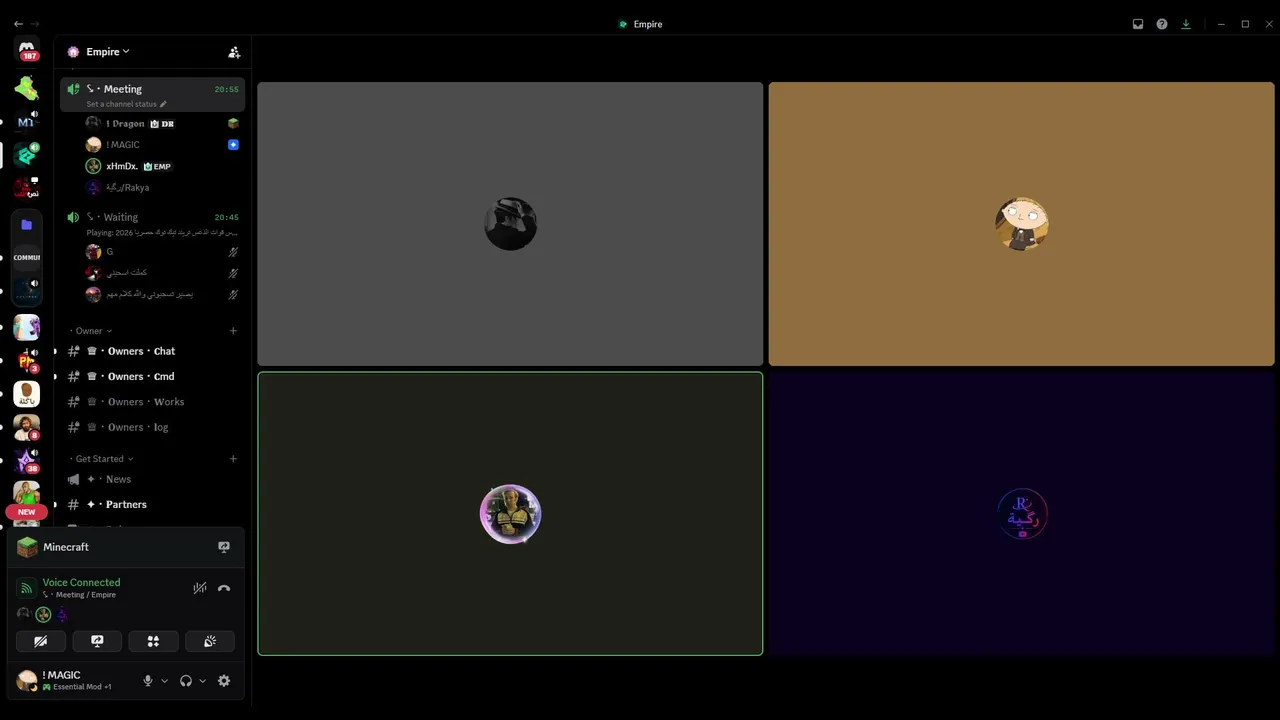Open Discord direct messages home icon

[x=27, y=49]
